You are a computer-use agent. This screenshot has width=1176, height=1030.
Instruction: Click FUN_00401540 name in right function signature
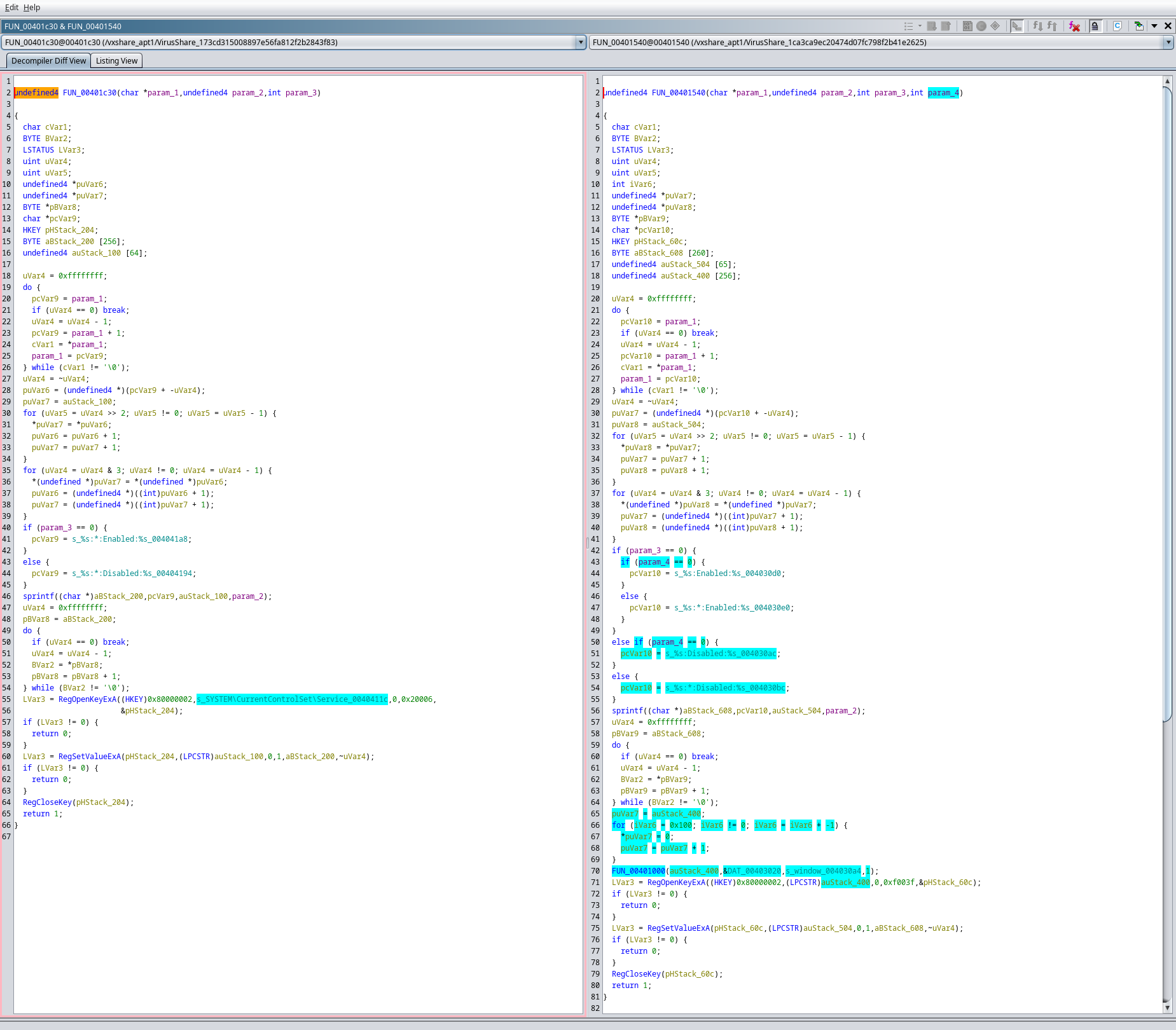click(679, 93)
